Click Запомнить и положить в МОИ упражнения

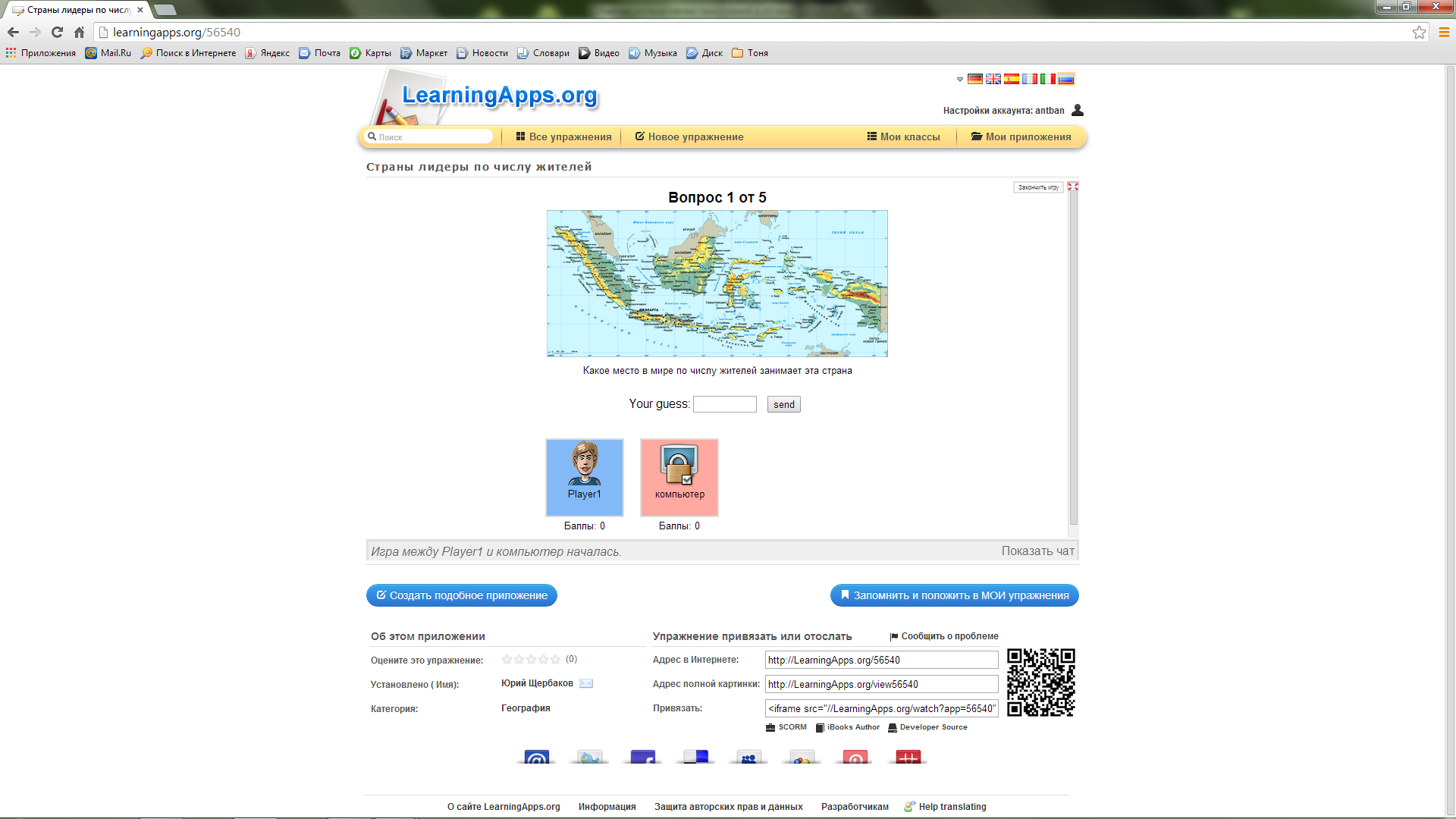pyautogui.click(x=955, y=595)
